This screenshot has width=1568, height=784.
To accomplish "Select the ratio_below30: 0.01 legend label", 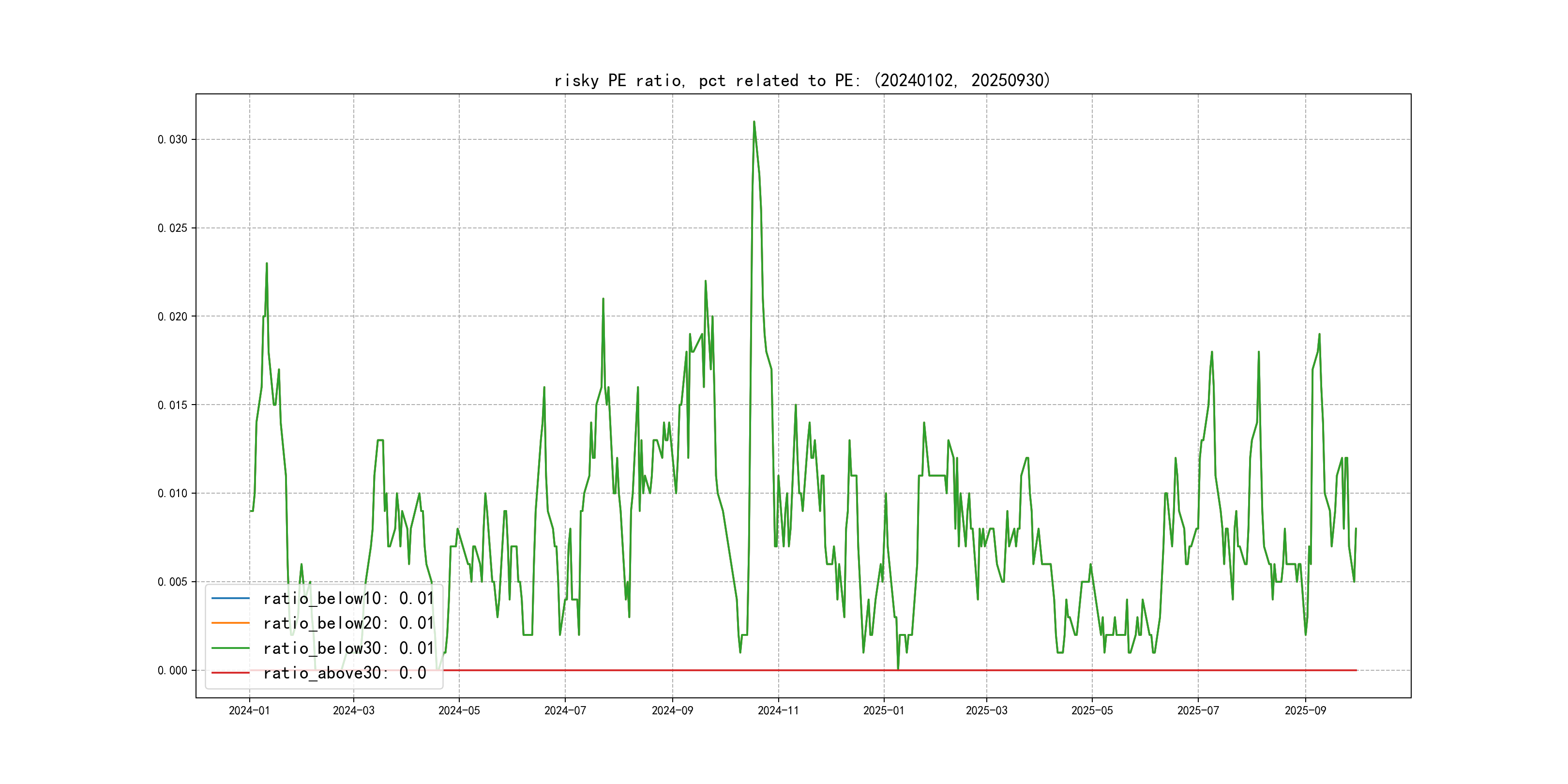I will click(x=348, y=648).
